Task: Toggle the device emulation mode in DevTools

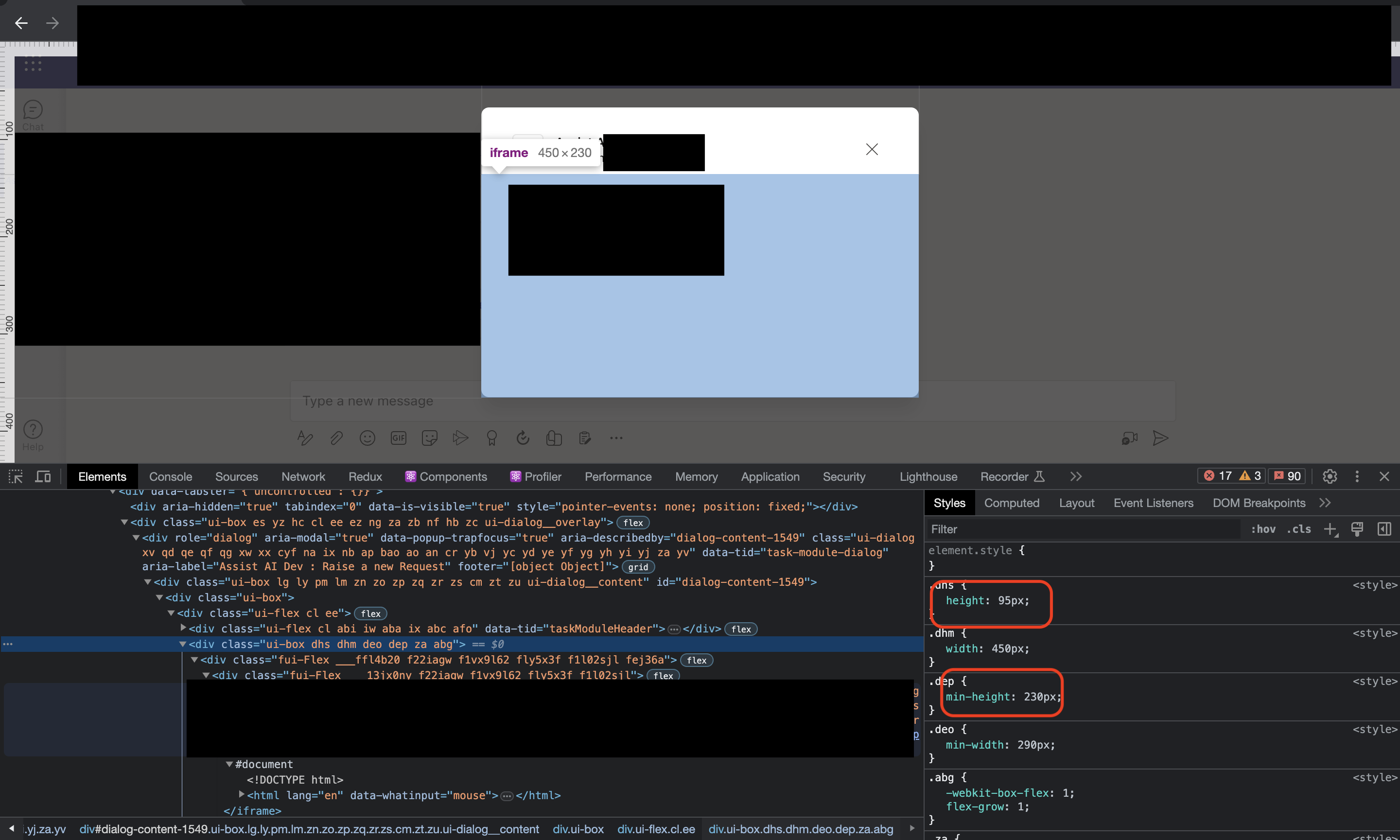Action: click(43, 476)
